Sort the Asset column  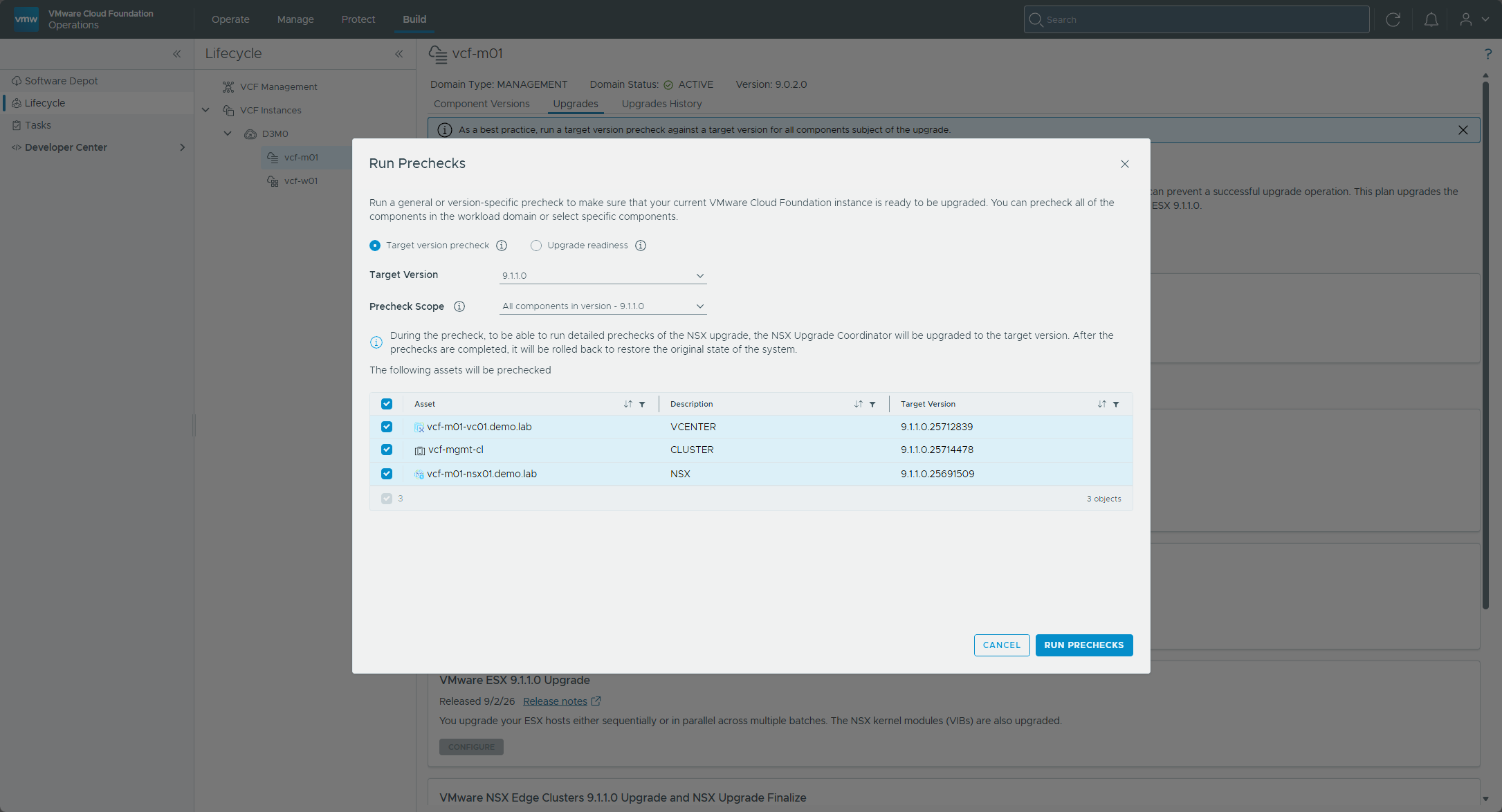pos(628,404)
